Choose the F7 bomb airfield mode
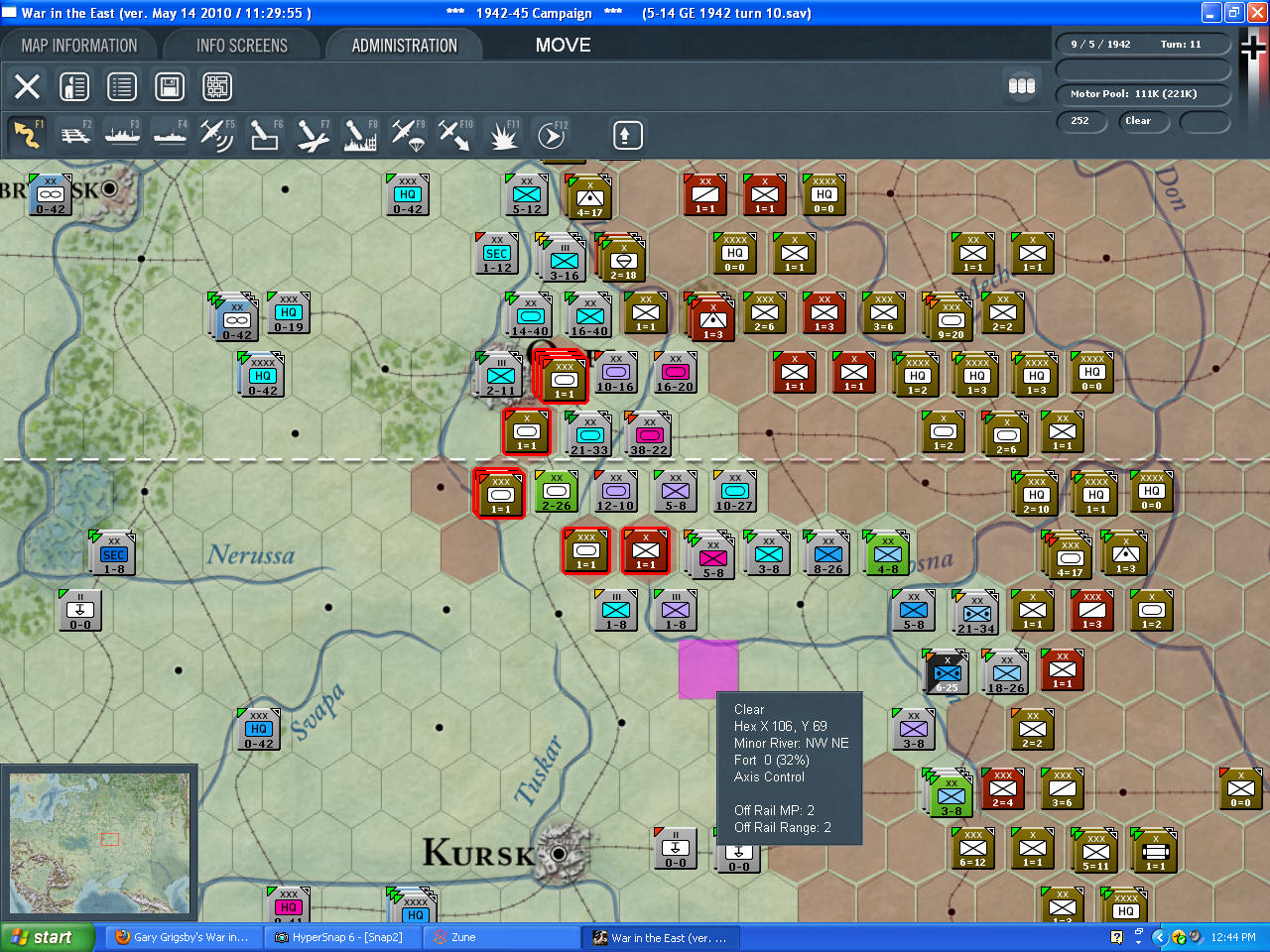The width and height of the screenshot is (1270, 952). click(x=313, y=135)
